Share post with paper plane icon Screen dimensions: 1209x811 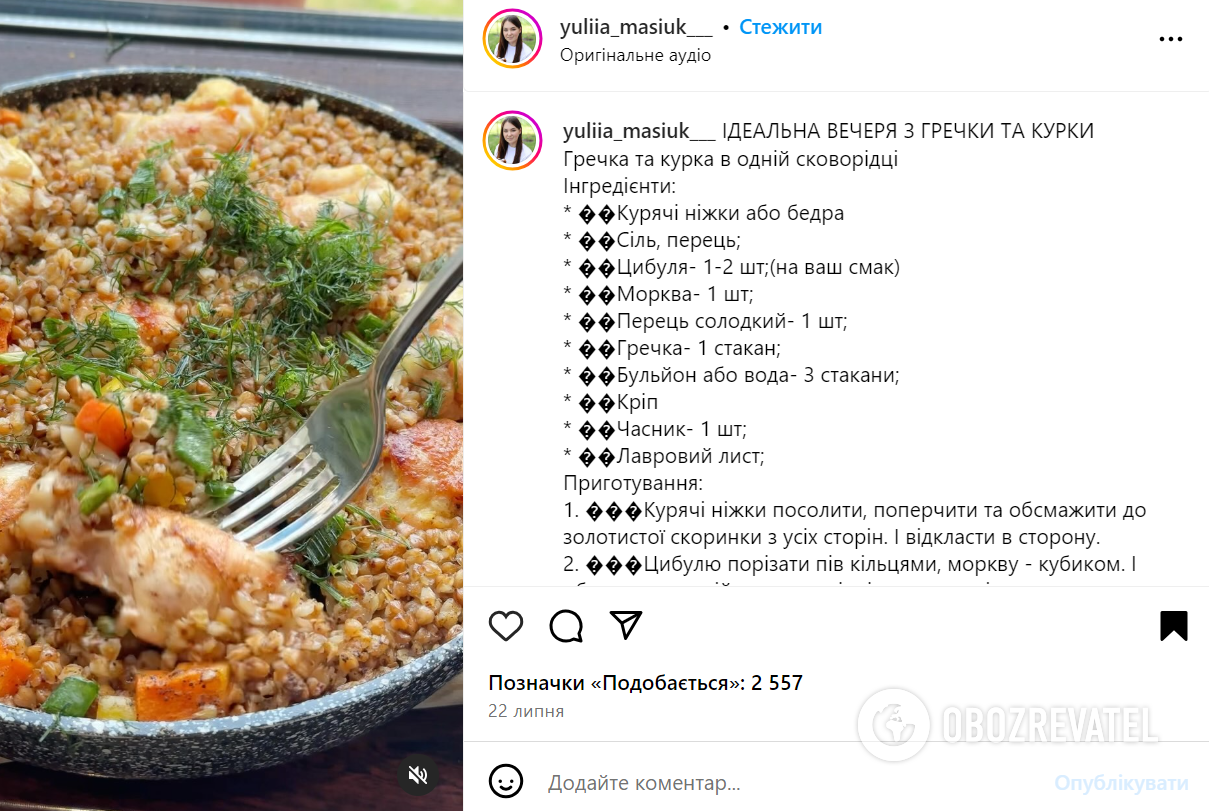[626, 625]
